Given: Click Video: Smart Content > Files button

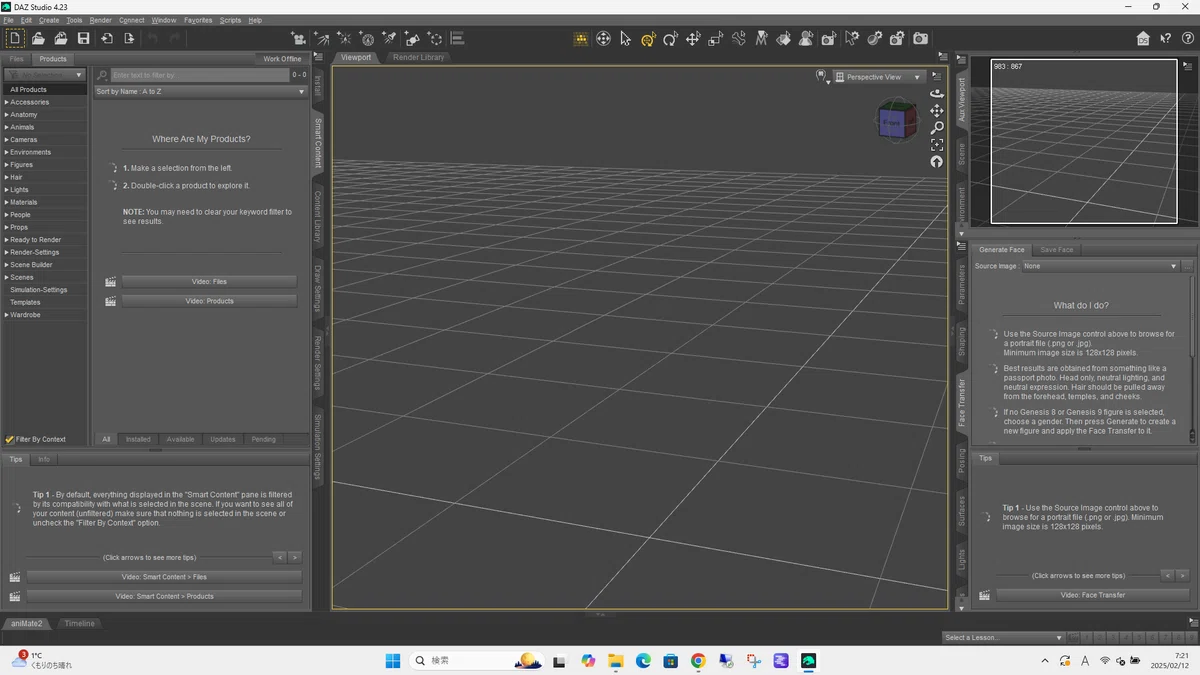Looking at the screenshot, I should point(164,577).
